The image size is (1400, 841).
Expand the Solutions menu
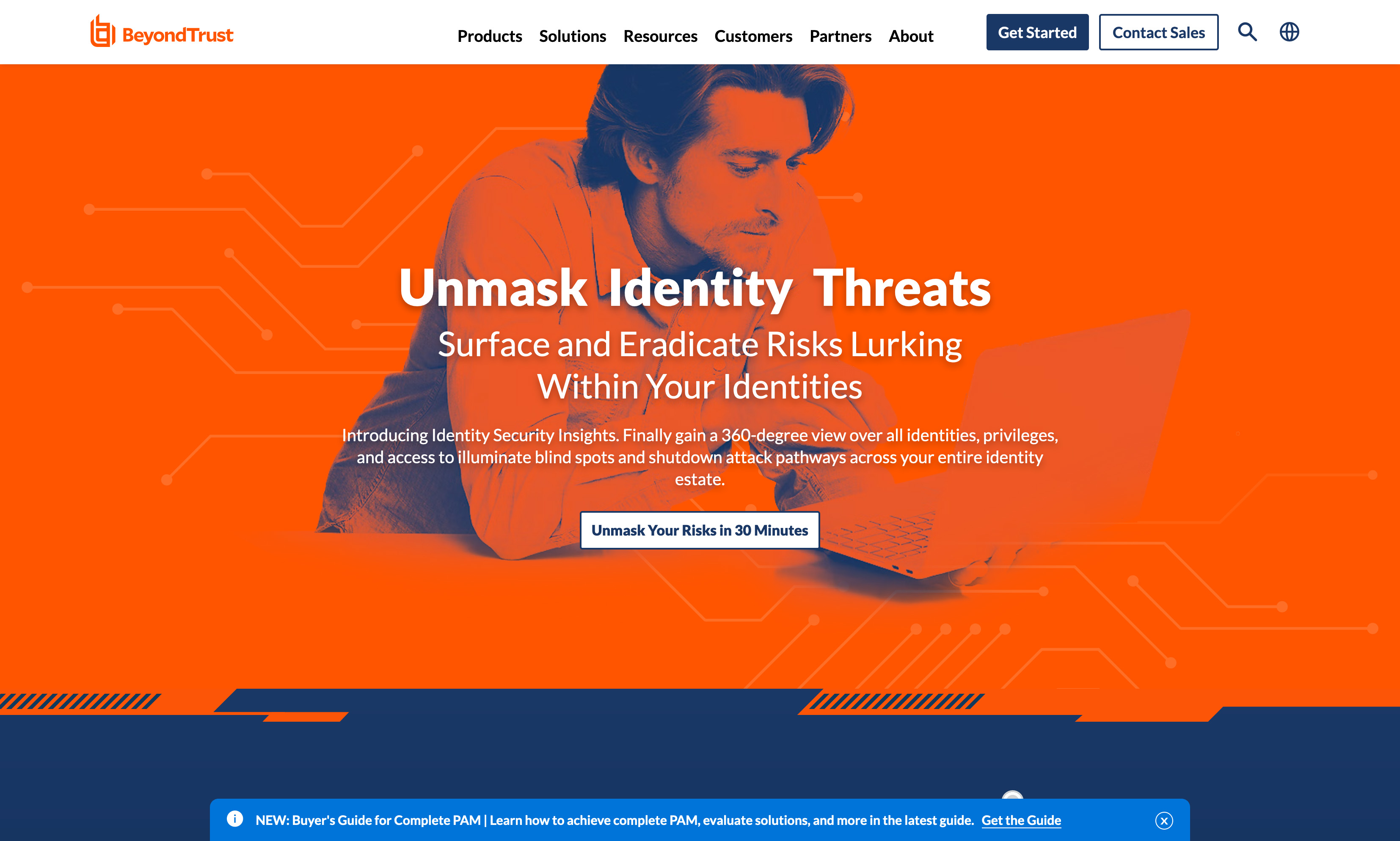(x=573, y=36)
